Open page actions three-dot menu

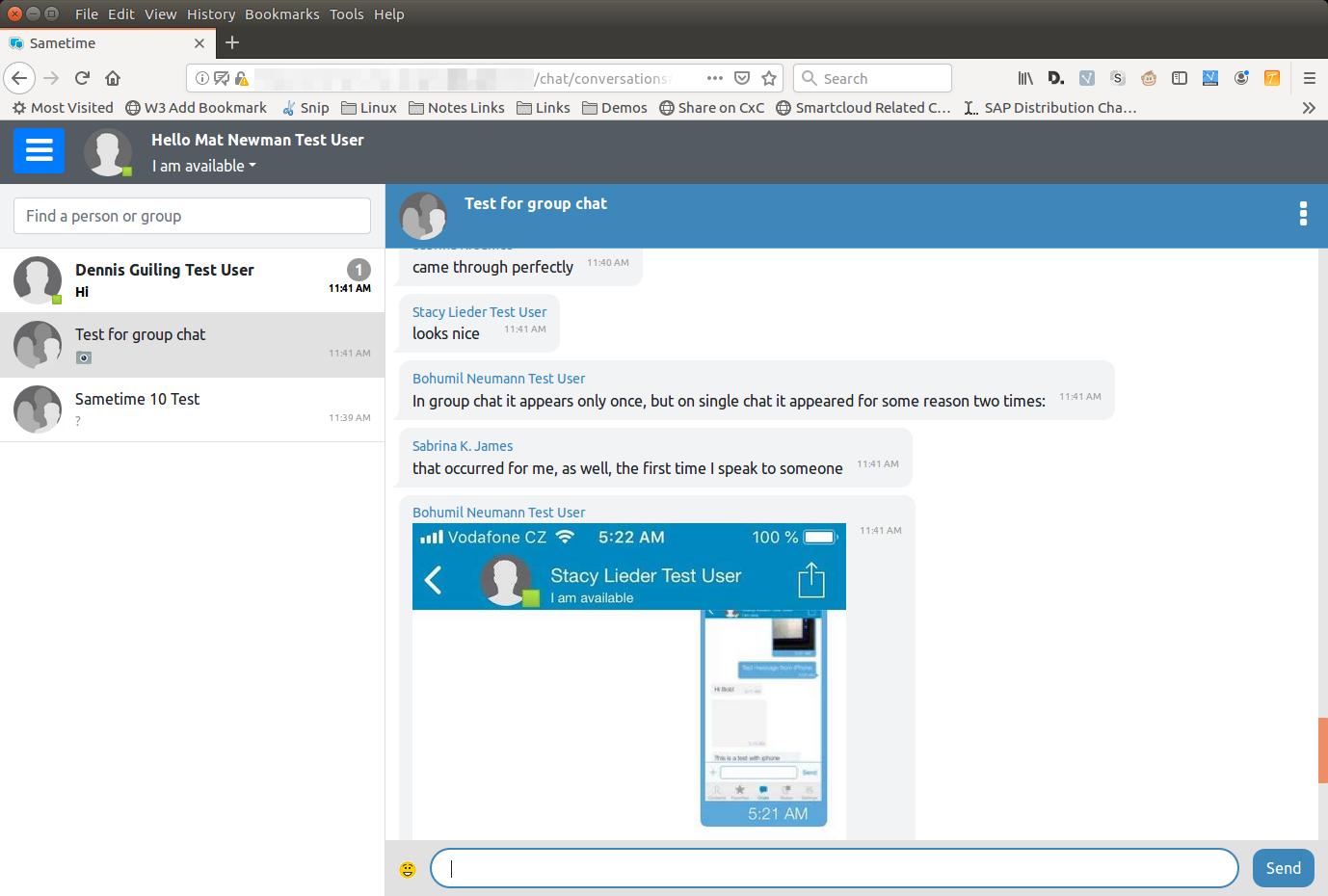point(714,78)
